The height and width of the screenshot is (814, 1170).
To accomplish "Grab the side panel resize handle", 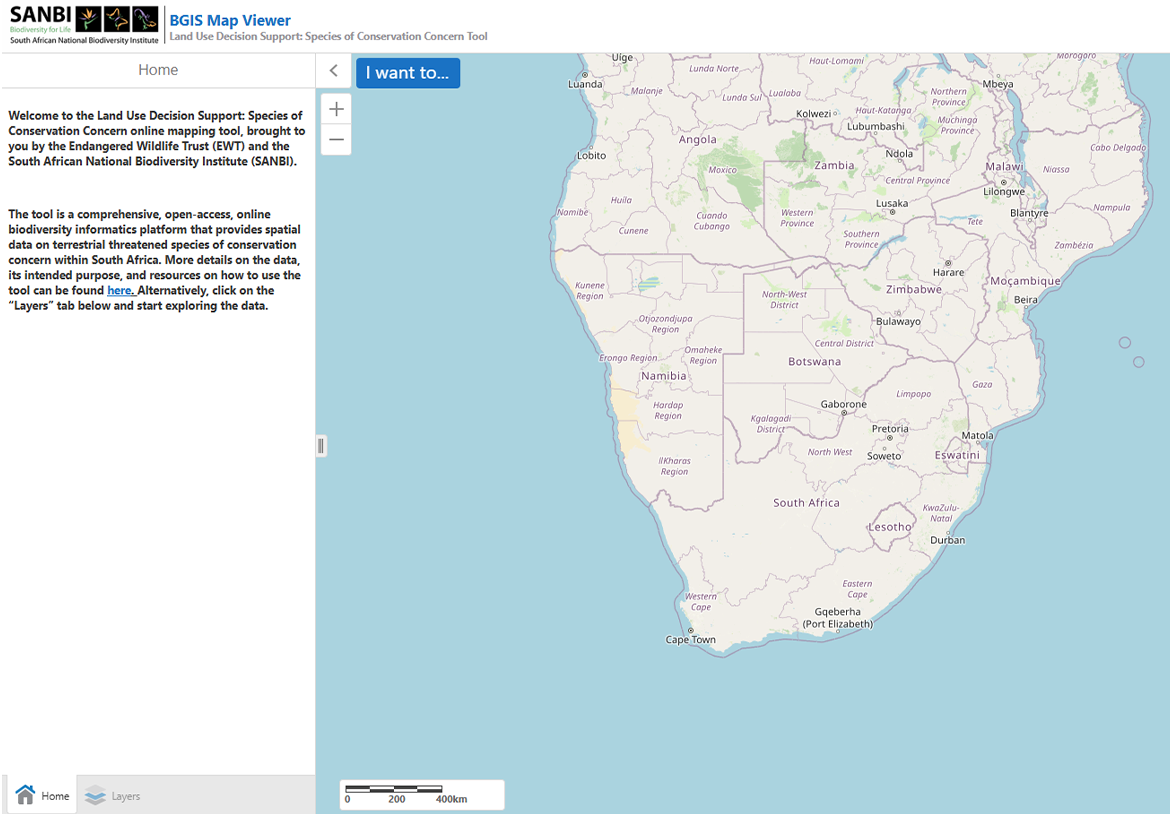I will [321, 446].
